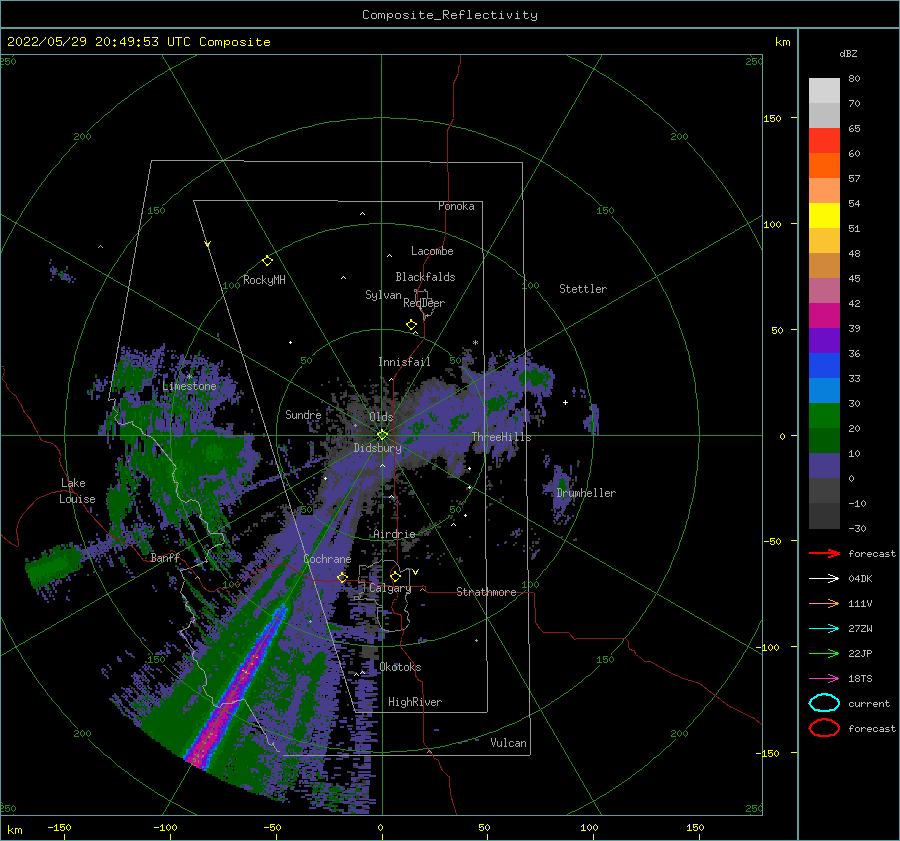This screenshot has width=900, height=841.
Task: Click the yellow 54–51 dBZ swatch
Action: (824, 215)
